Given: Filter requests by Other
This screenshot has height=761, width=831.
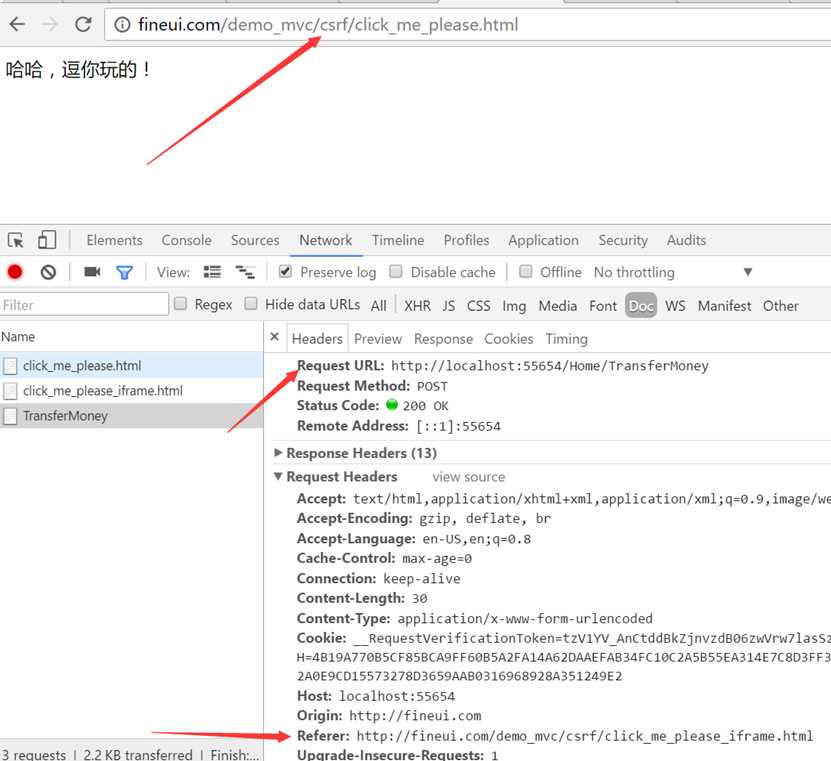Looking at the screenshot, I should pos(780,306).
